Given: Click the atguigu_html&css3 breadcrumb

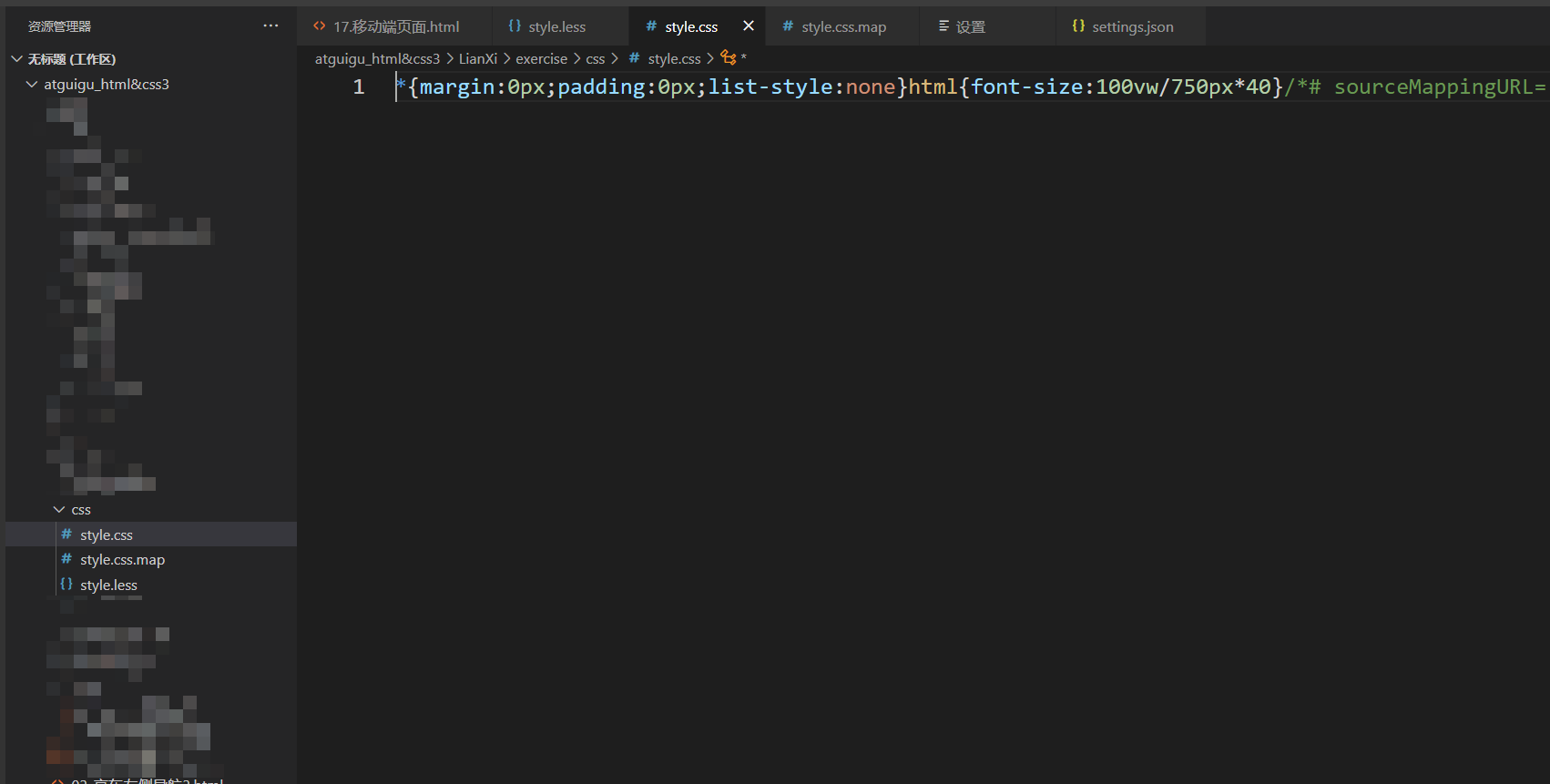Looking at the screenshot, I should point(377,58).
